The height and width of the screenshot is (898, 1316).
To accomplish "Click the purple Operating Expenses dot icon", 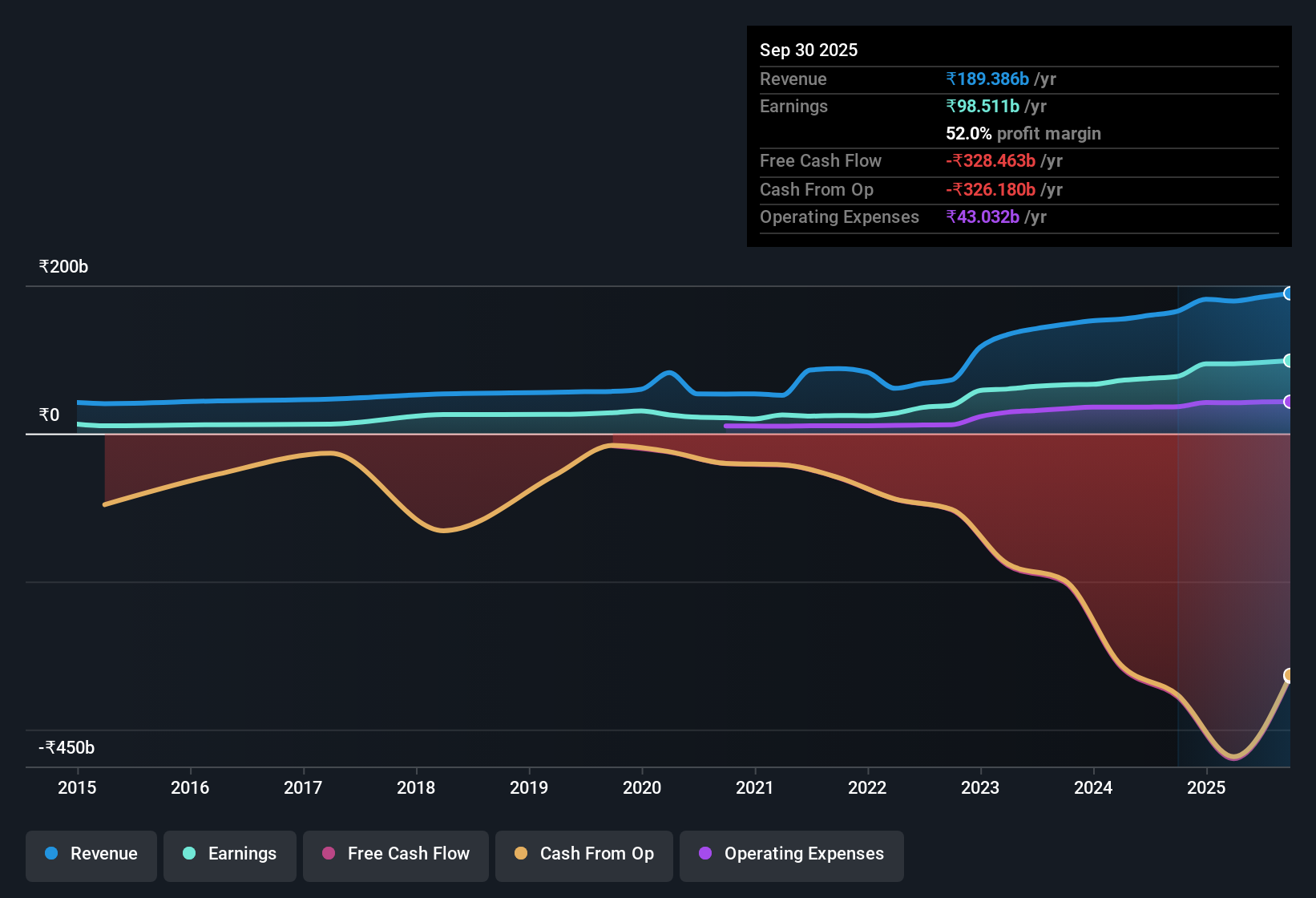I will pyautogui.click(x=706, y=854).
